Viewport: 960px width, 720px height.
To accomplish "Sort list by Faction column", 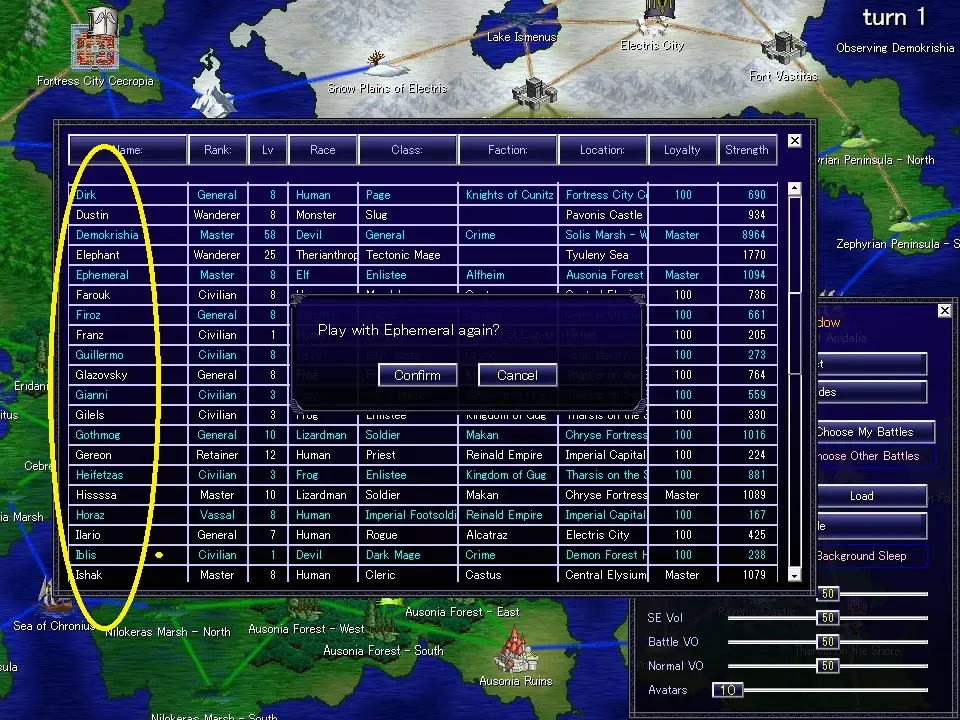I will tap(508, 150).
